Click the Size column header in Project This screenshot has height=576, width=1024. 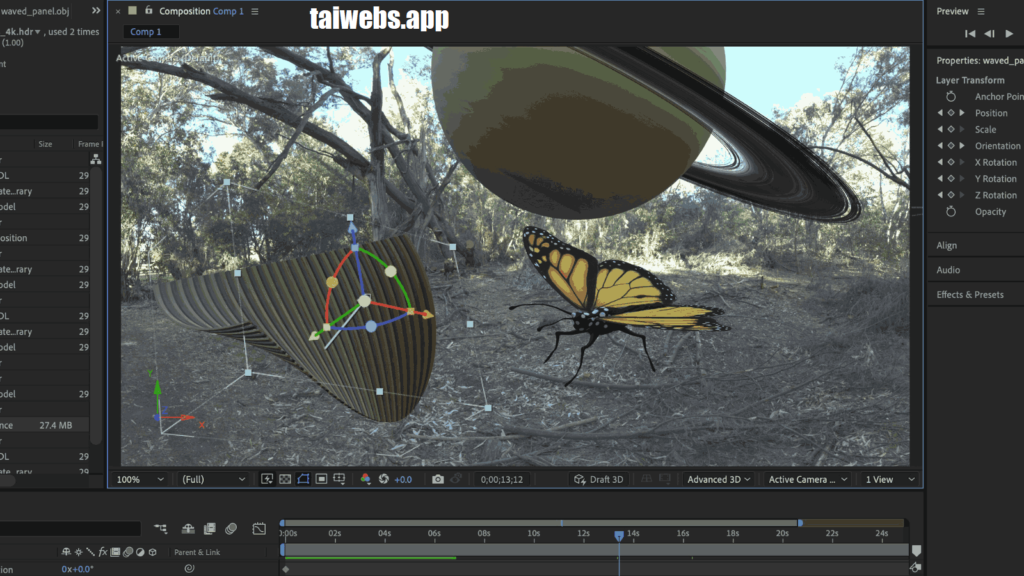[45, 144]
